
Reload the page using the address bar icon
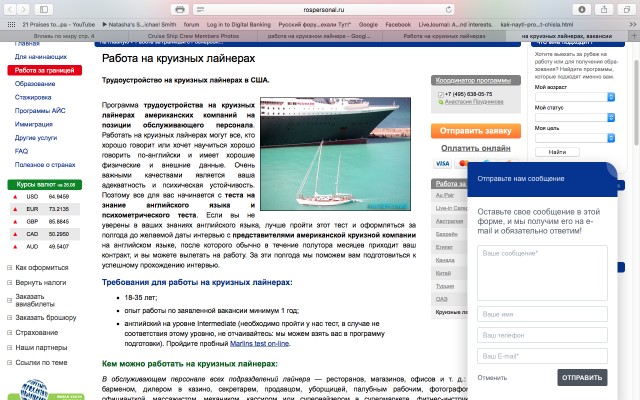click(x=449, y=8)
